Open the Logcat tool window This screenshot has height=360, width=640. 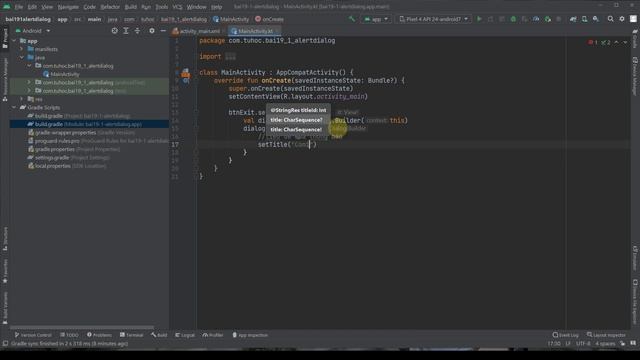[185, 335]
